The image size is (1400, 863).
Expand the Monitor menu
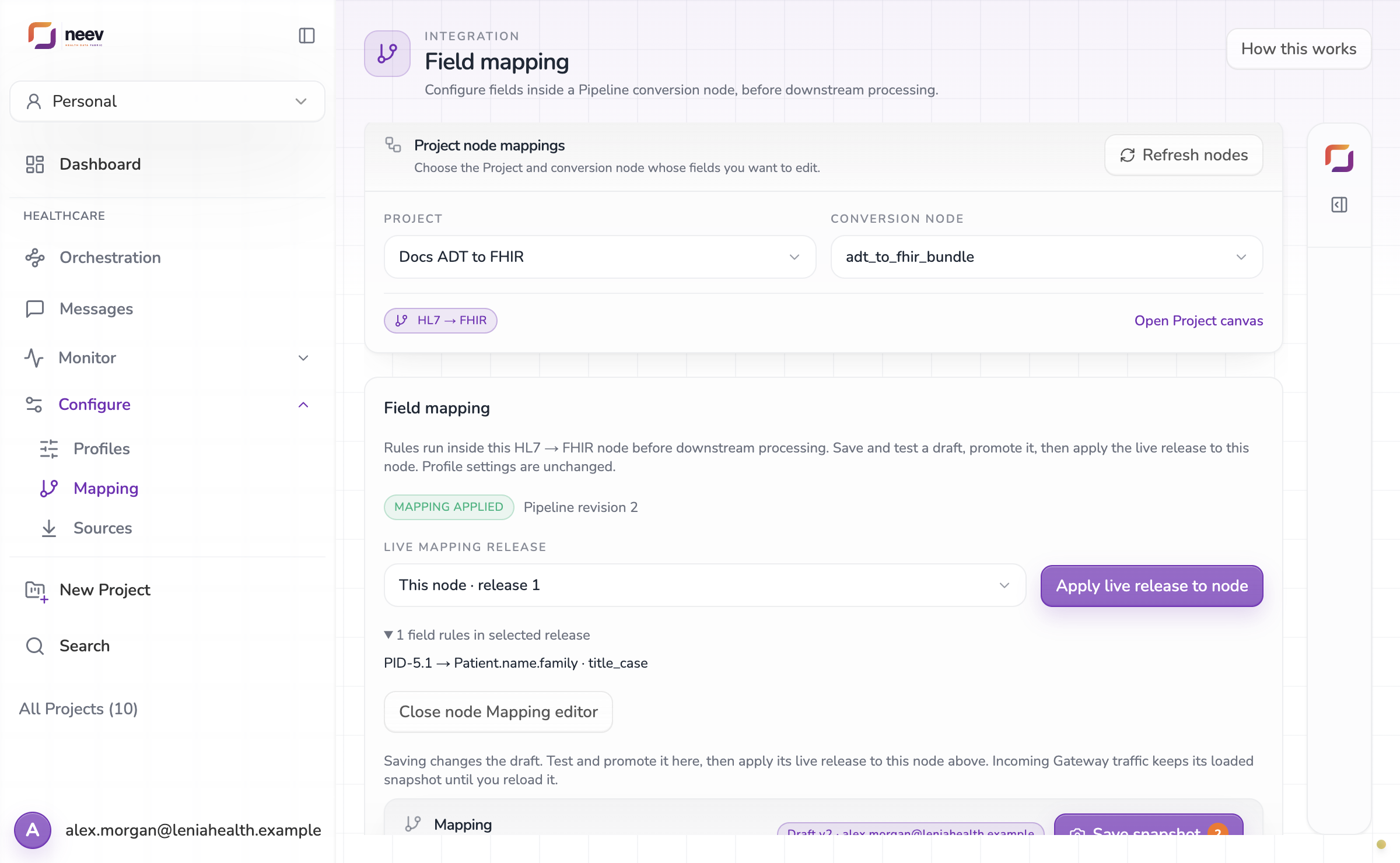click(x=167, y=358)
